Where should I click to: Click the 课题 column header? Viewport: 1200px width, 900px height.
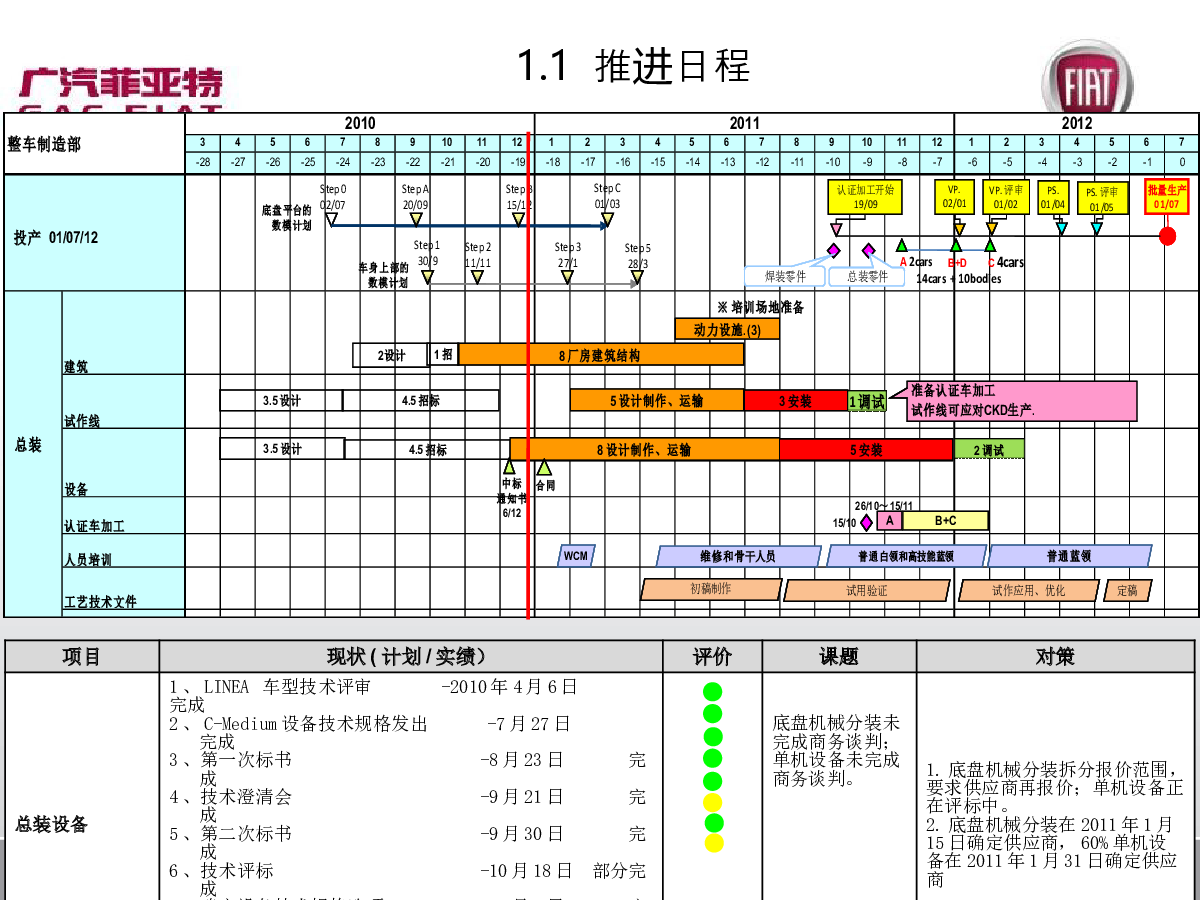(839, 656)
